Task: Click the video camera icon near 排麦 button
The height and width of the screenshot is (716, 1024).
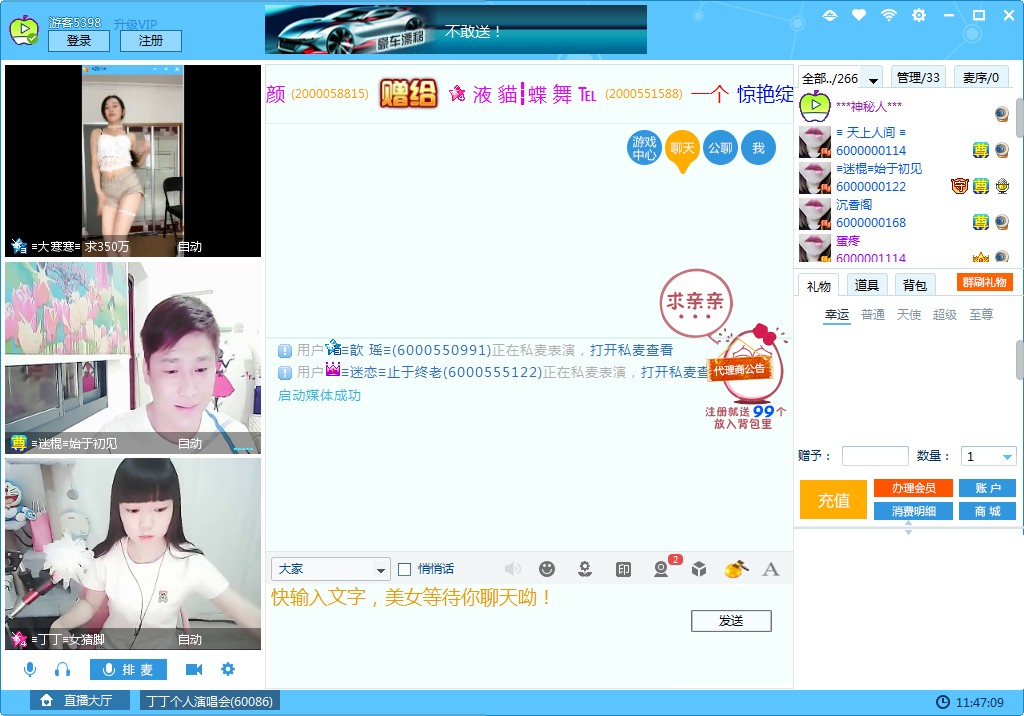Action: point(195,668)
